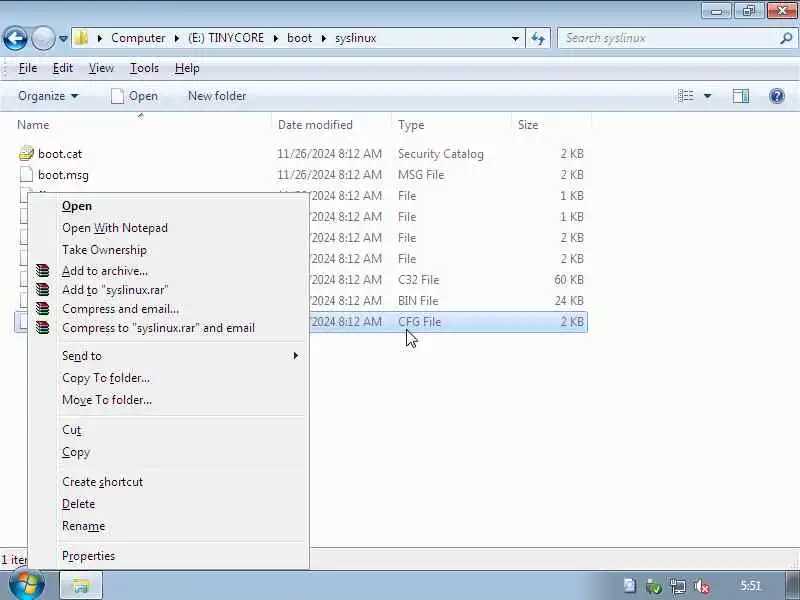Viewport: 800px width, 600px height.
Task: Click the boot breadcrumb segment
Action: (x=299, y=38)
